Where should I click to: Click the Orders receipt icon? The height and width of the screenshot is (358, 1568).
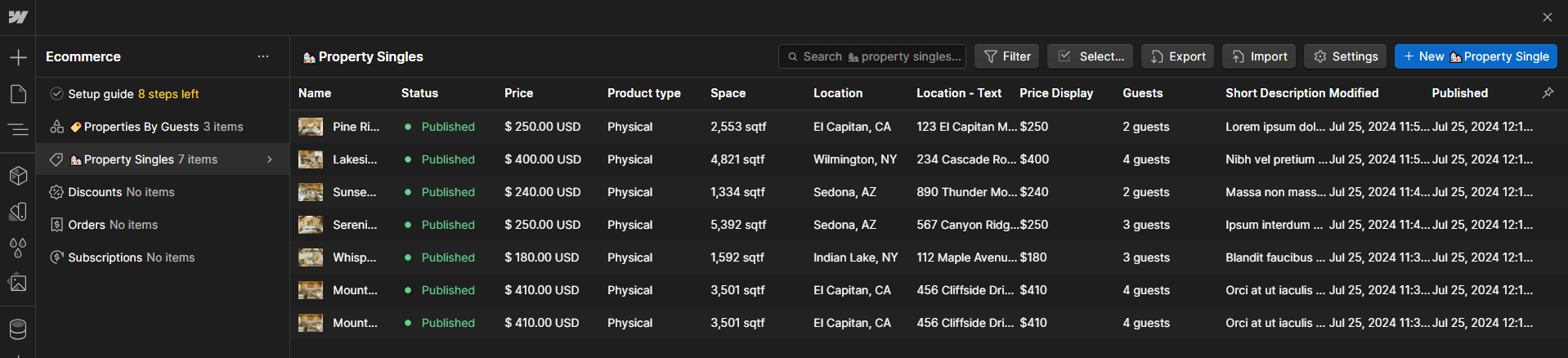pos(56,225)
